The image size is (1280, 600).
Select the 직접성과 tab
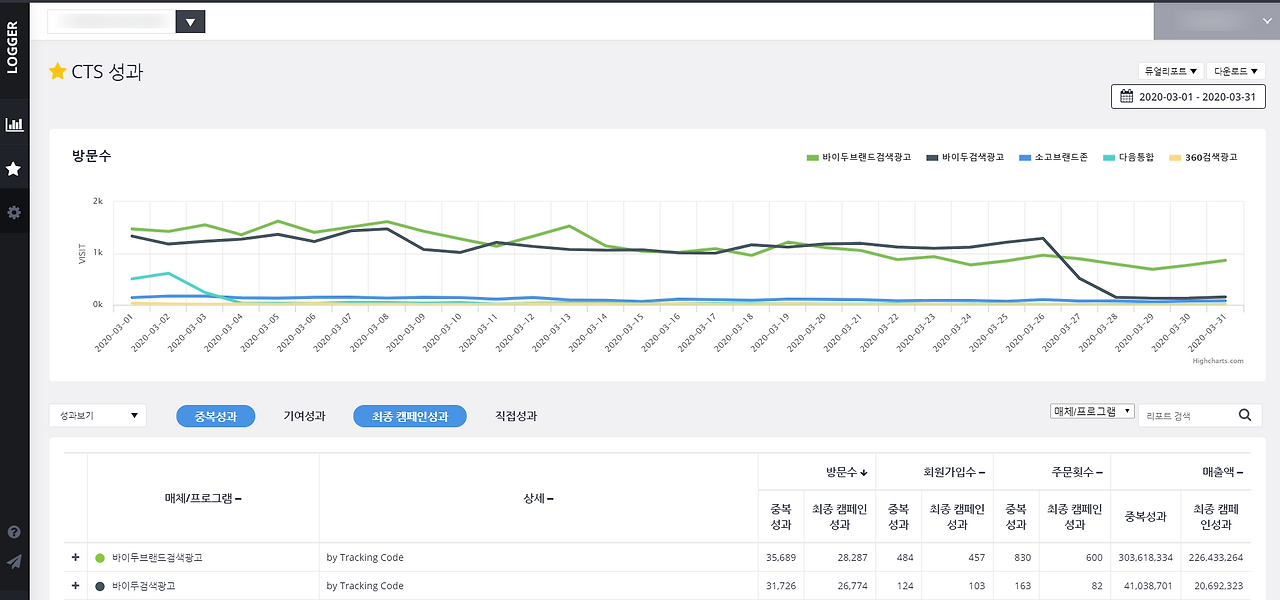pyautogui.click(x=516, y=416)
